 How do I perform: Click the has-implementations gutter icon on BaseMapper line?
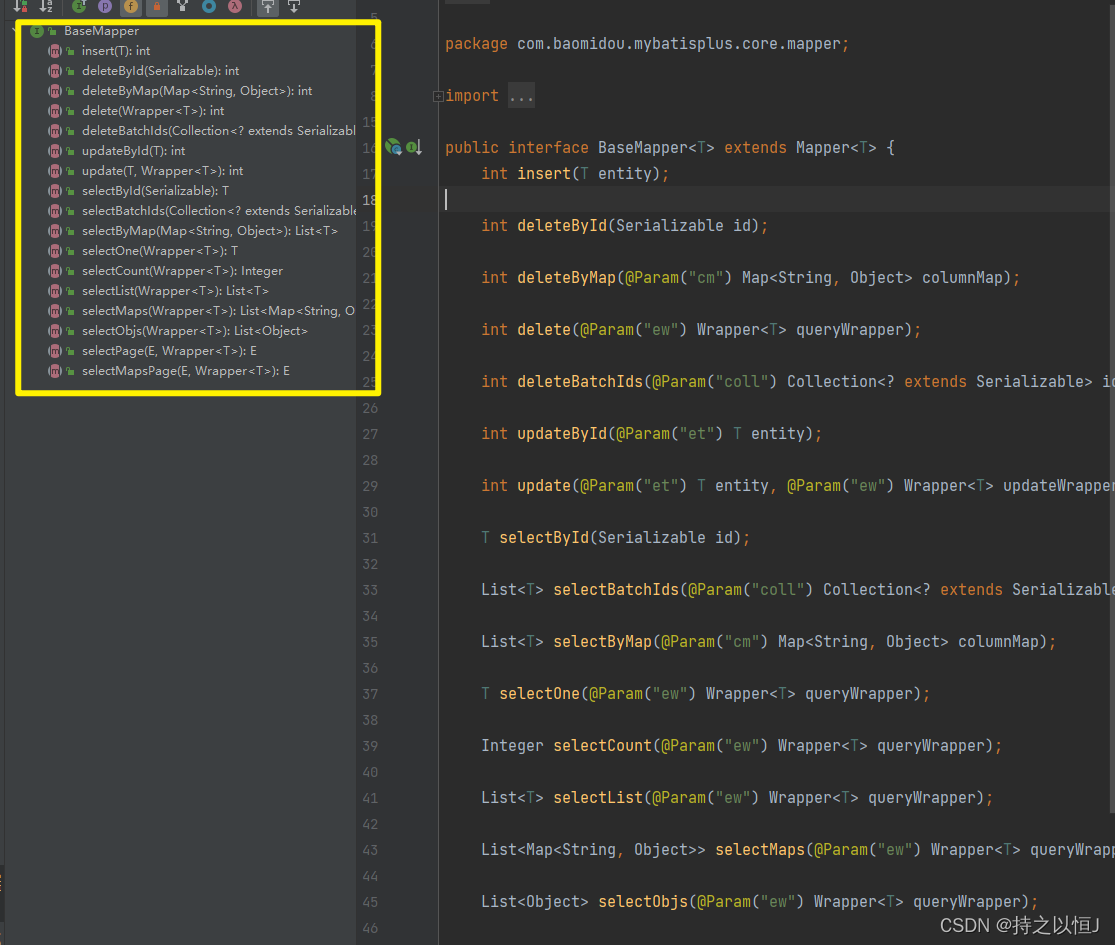point(393,147)
